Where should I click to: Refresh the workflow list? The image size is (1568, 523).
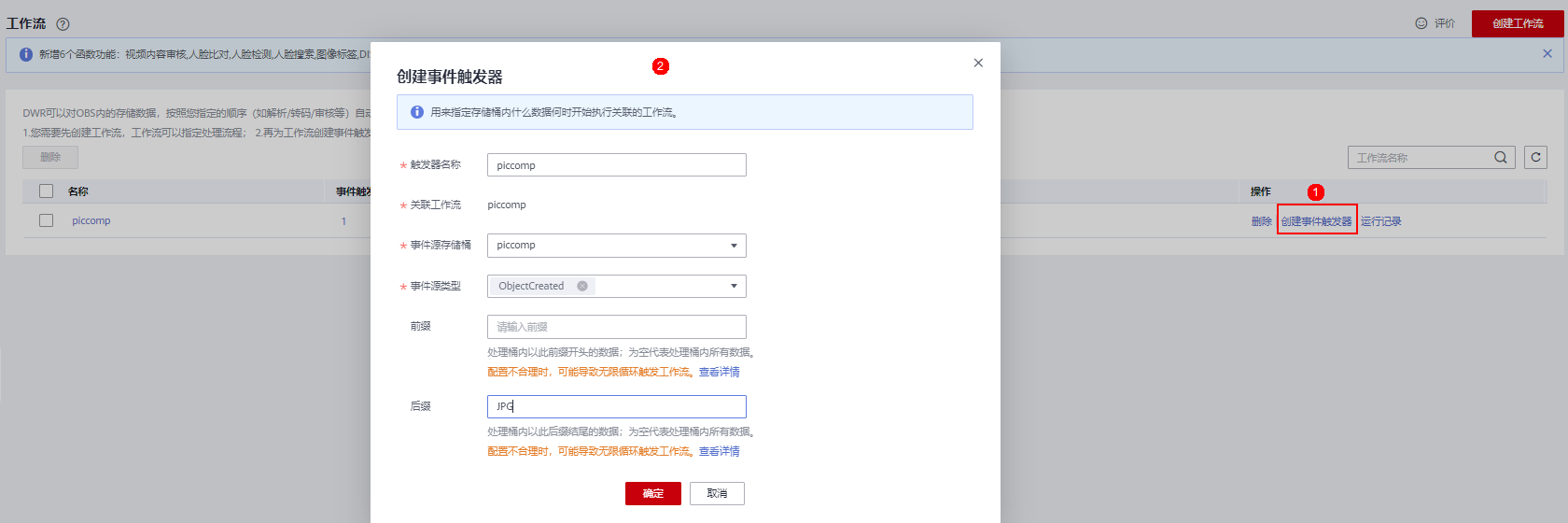(1535, 158)
